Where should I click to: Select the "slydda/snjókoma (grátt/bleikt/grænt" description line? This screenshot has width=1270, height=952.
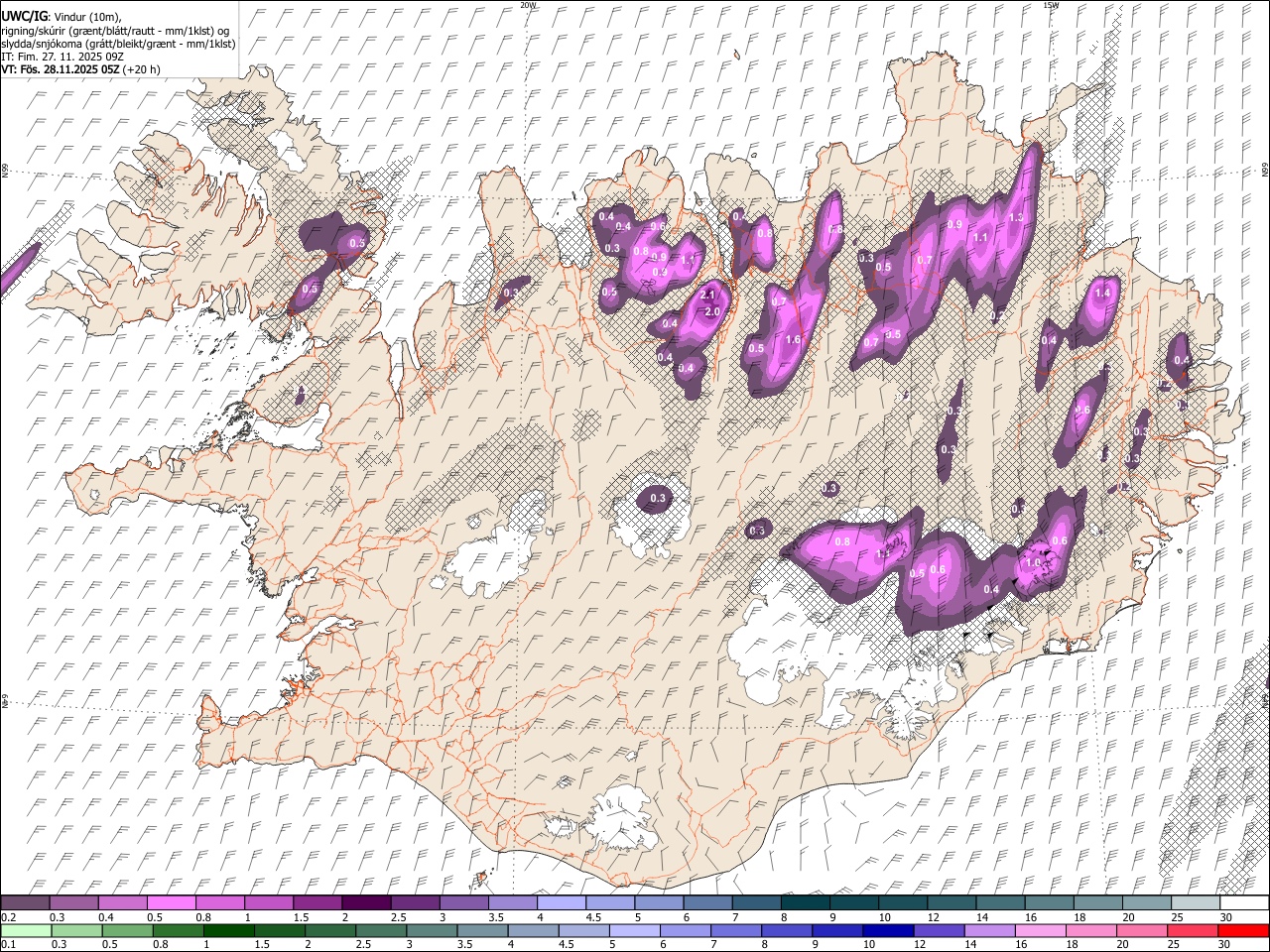point(118,44)
